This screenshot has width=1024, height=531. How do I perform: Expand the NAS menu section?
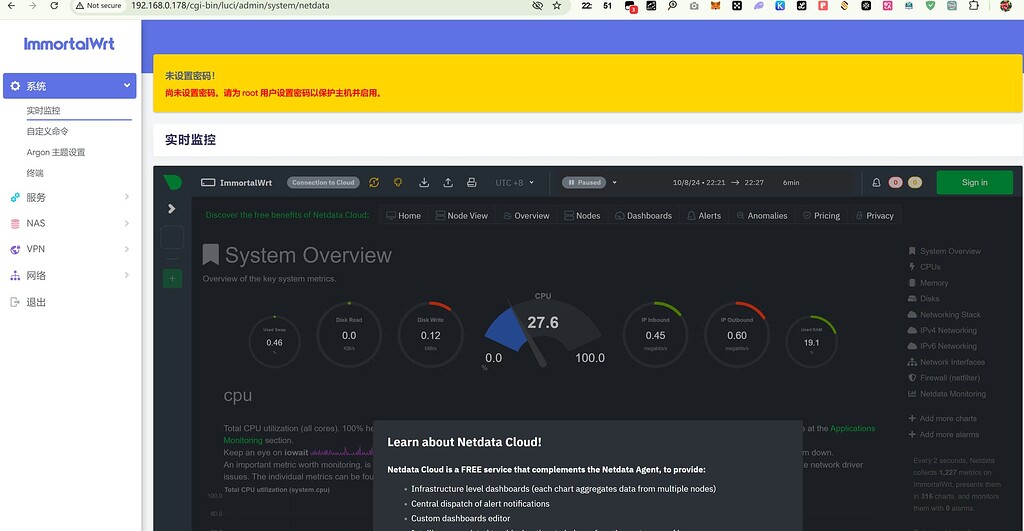click(127, 223)
